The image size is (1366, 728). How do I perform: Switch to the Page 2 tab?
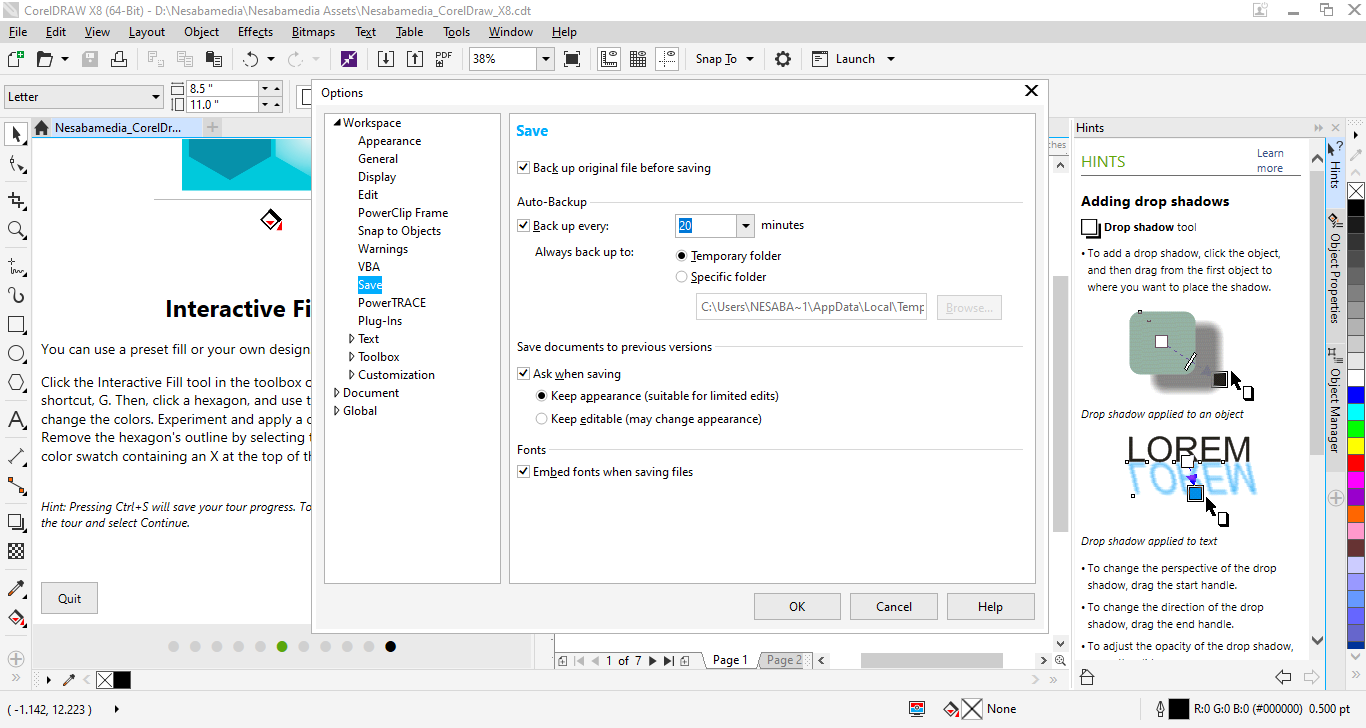pos(783,660)
